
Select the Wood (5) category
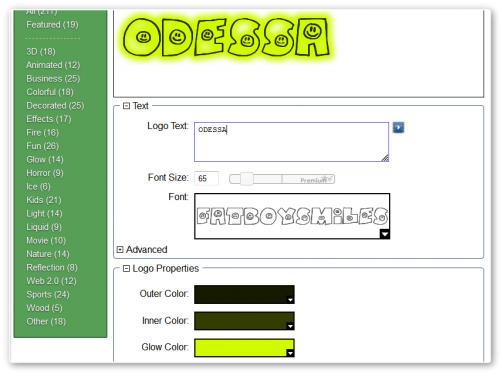pyautogui.click(x=45, y=308)
